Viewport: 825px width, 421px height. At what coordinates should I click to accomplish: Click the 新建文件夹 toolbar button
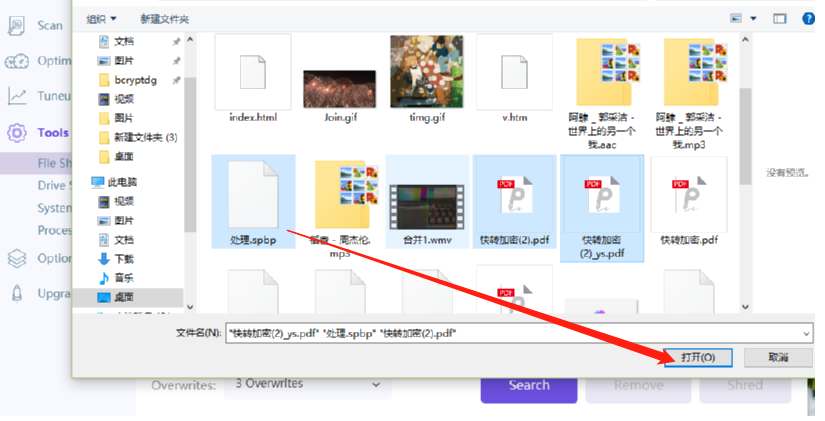[x=165, y=19]
